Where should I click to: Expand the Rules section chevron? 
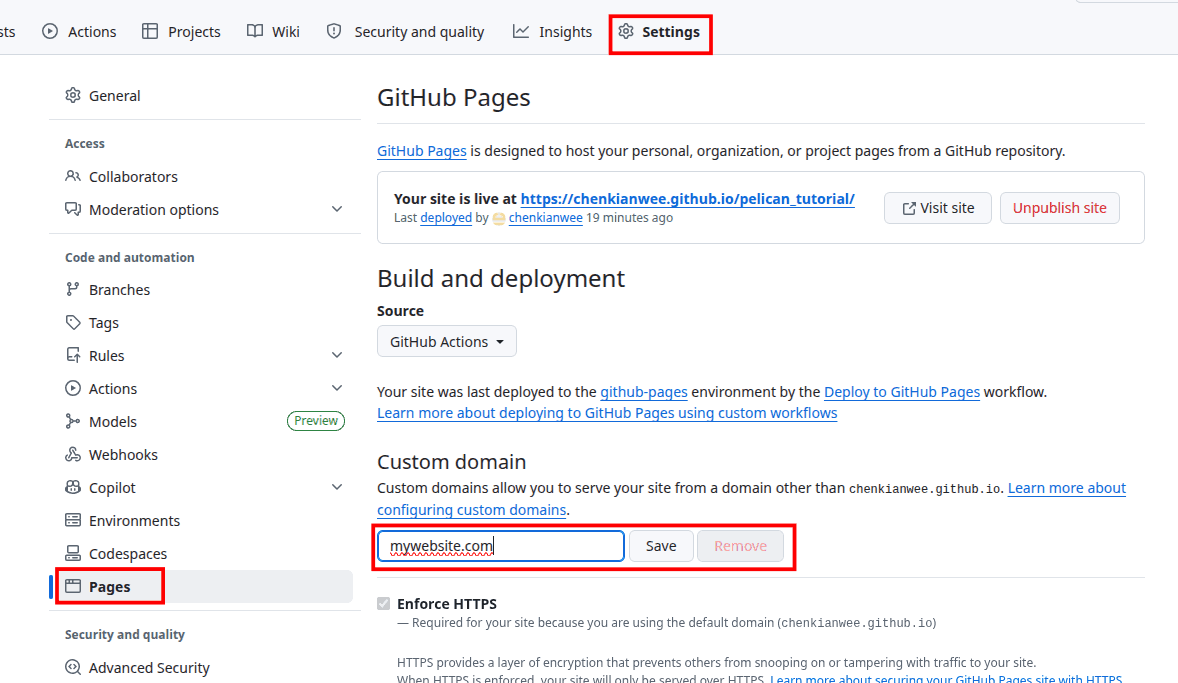(x=337, y=355)
